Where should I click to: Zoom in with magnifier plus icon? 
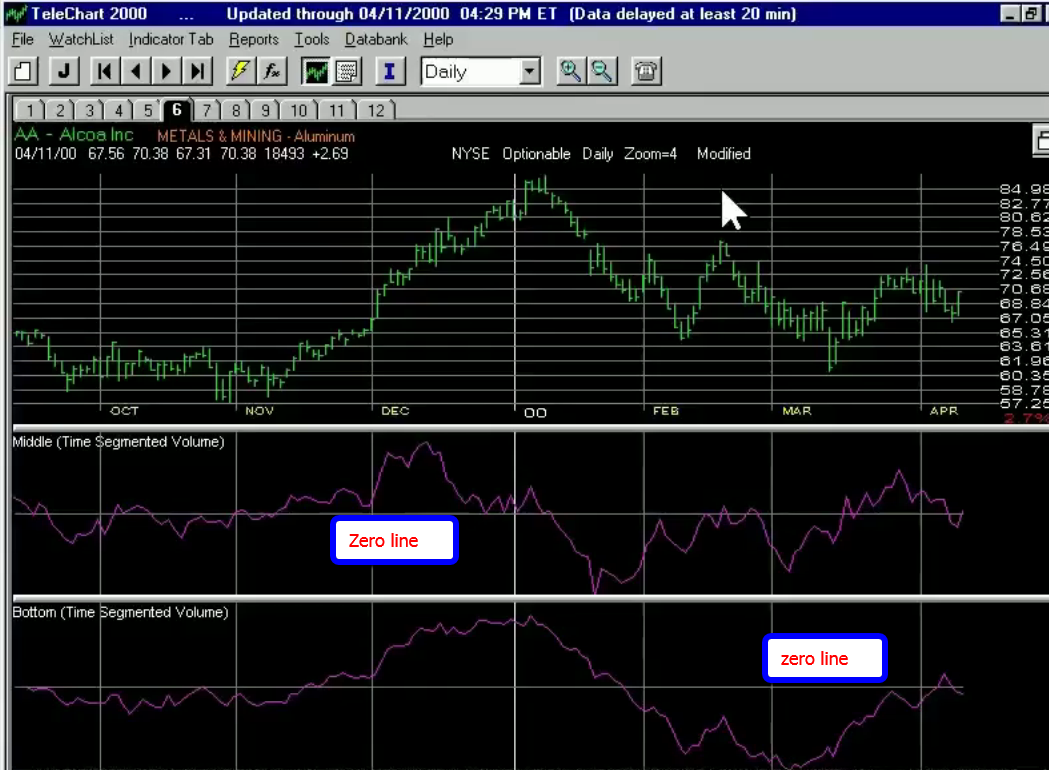pos(570,71)
